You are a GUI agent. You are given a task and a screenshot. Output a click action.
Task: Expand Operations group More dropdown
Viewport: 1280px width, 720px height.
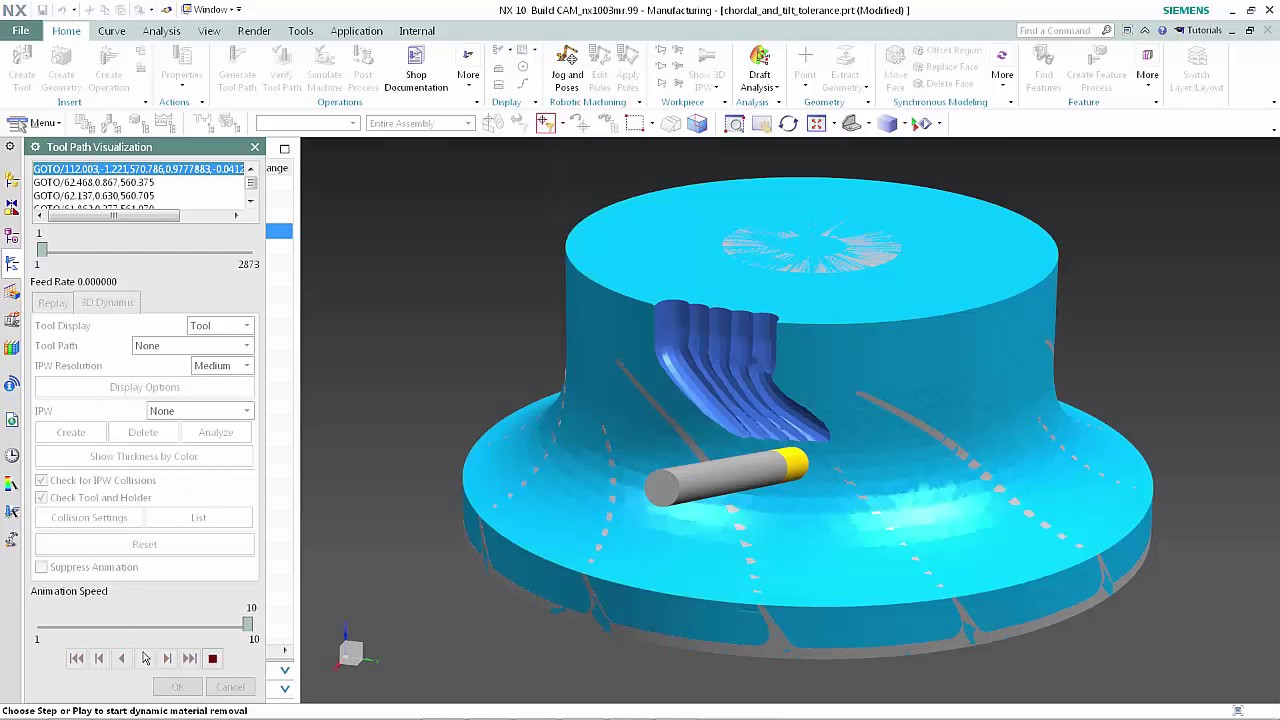point(468,69)
